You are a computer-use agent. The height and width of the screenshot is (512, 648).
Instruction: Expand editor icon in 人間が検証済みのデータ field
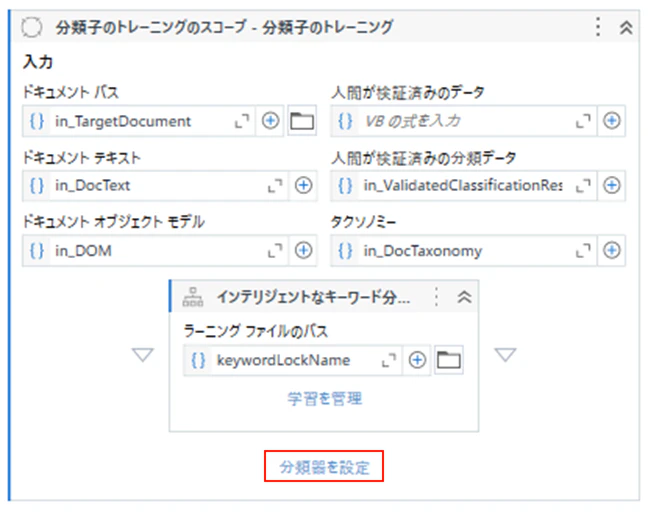click(x=583, y=121)
